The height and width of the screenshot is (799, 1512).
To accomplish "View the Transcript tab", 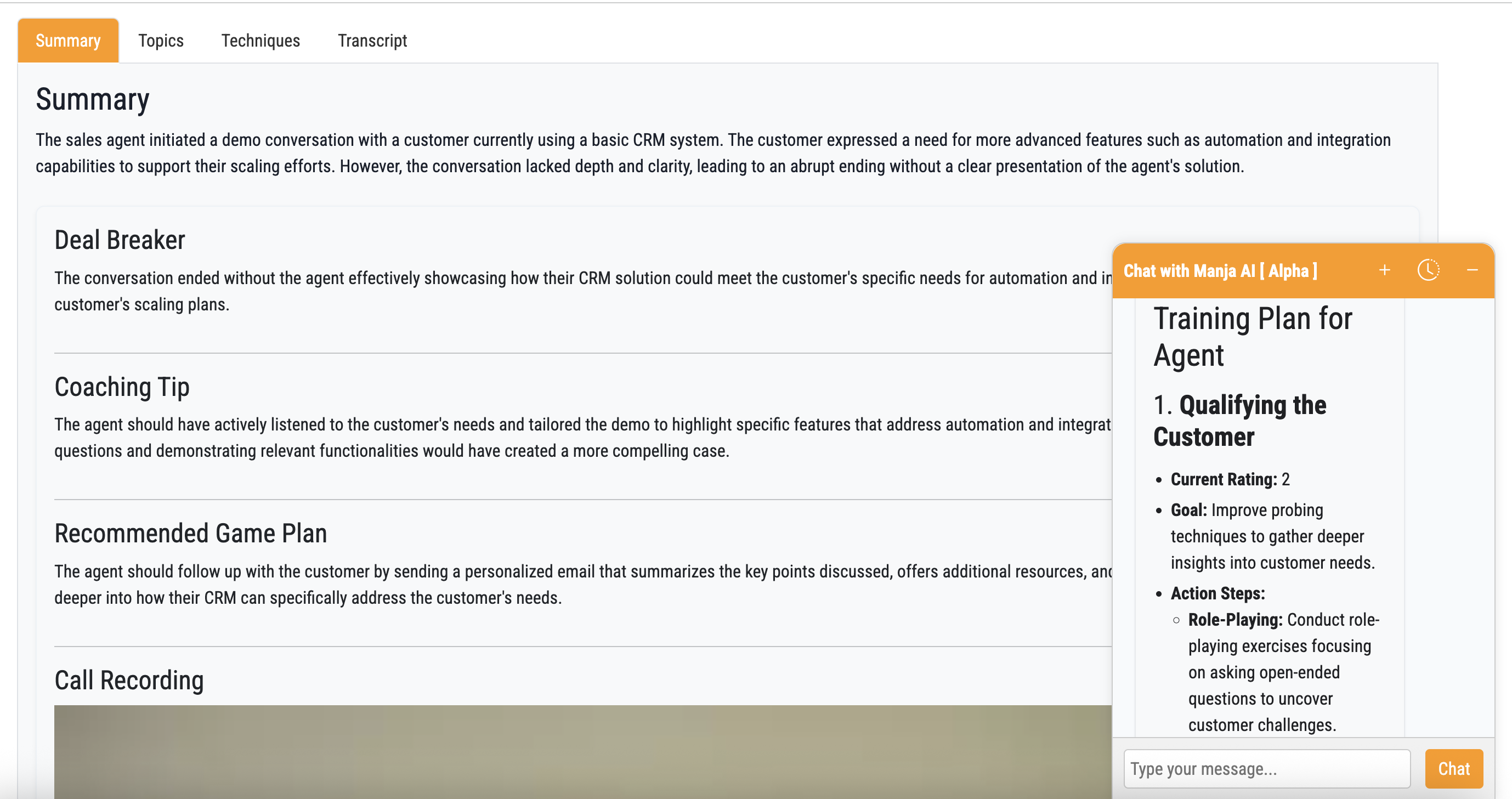I will tap(372, 41).
